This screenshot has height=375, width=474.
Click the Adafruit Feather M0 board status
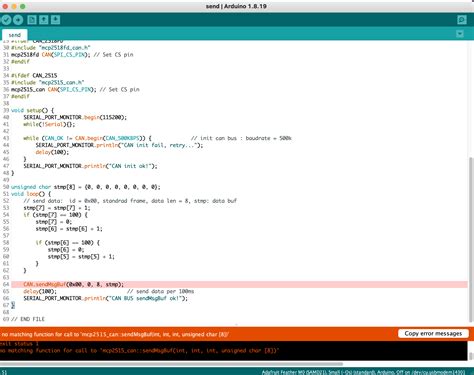pyautogui.click(x=363, y=372)
